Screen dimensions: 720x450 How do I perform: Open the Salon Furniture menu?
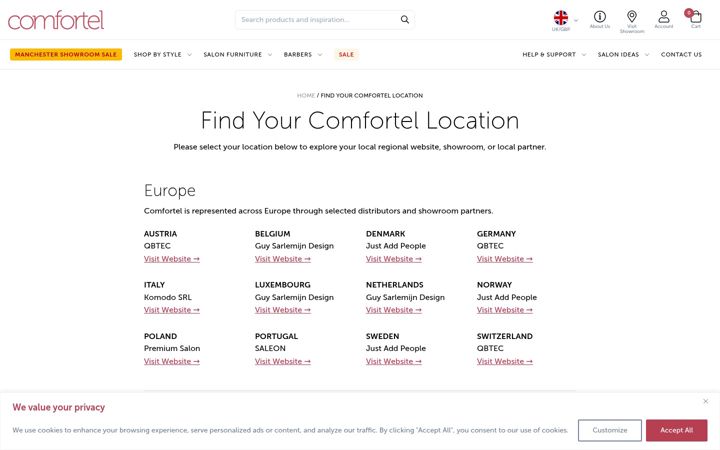232,54
